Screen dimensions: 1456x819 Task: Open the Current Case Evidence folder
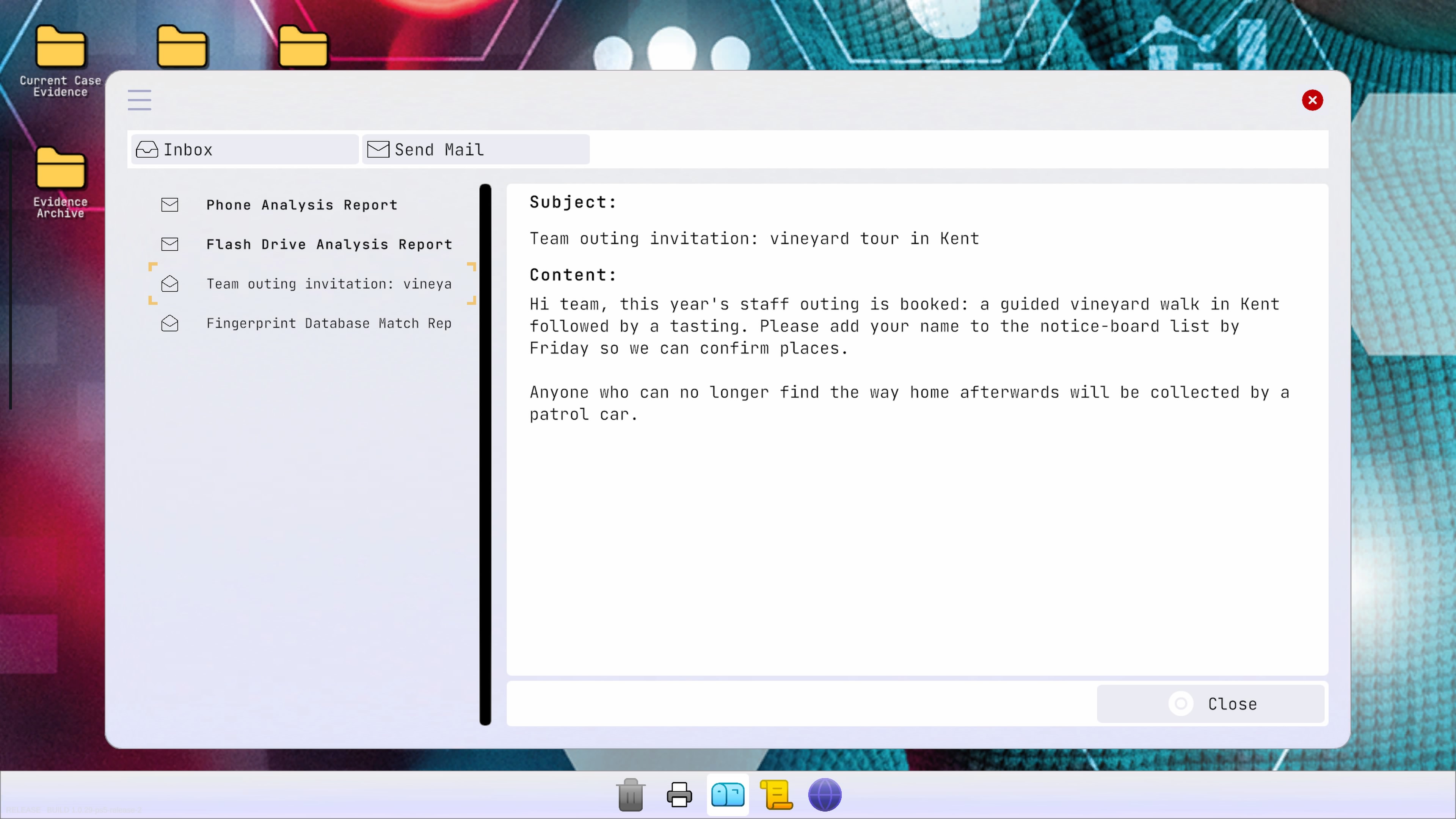(61, 61)
